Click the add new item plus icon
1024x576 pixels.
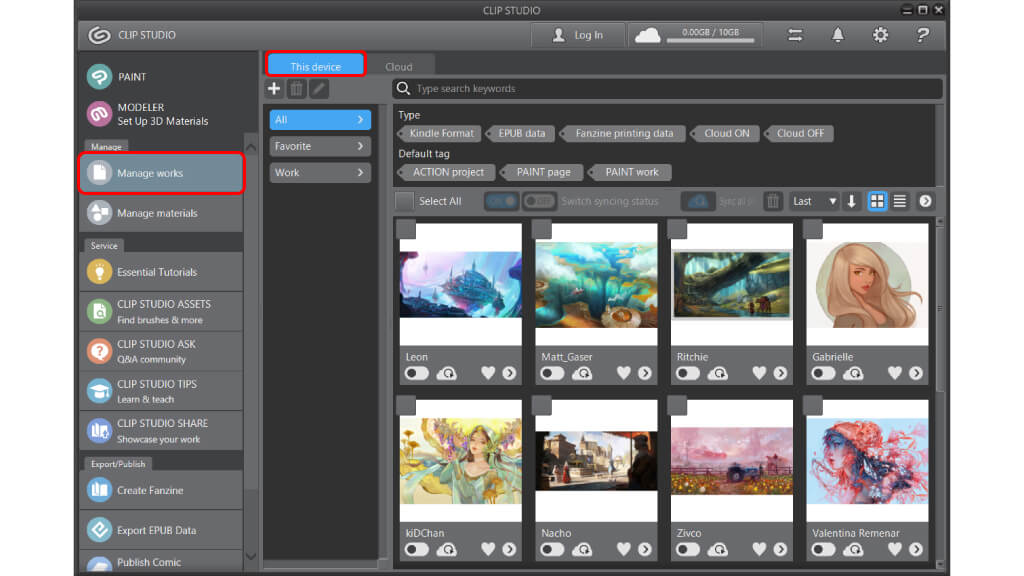click(x=275, y=89)
